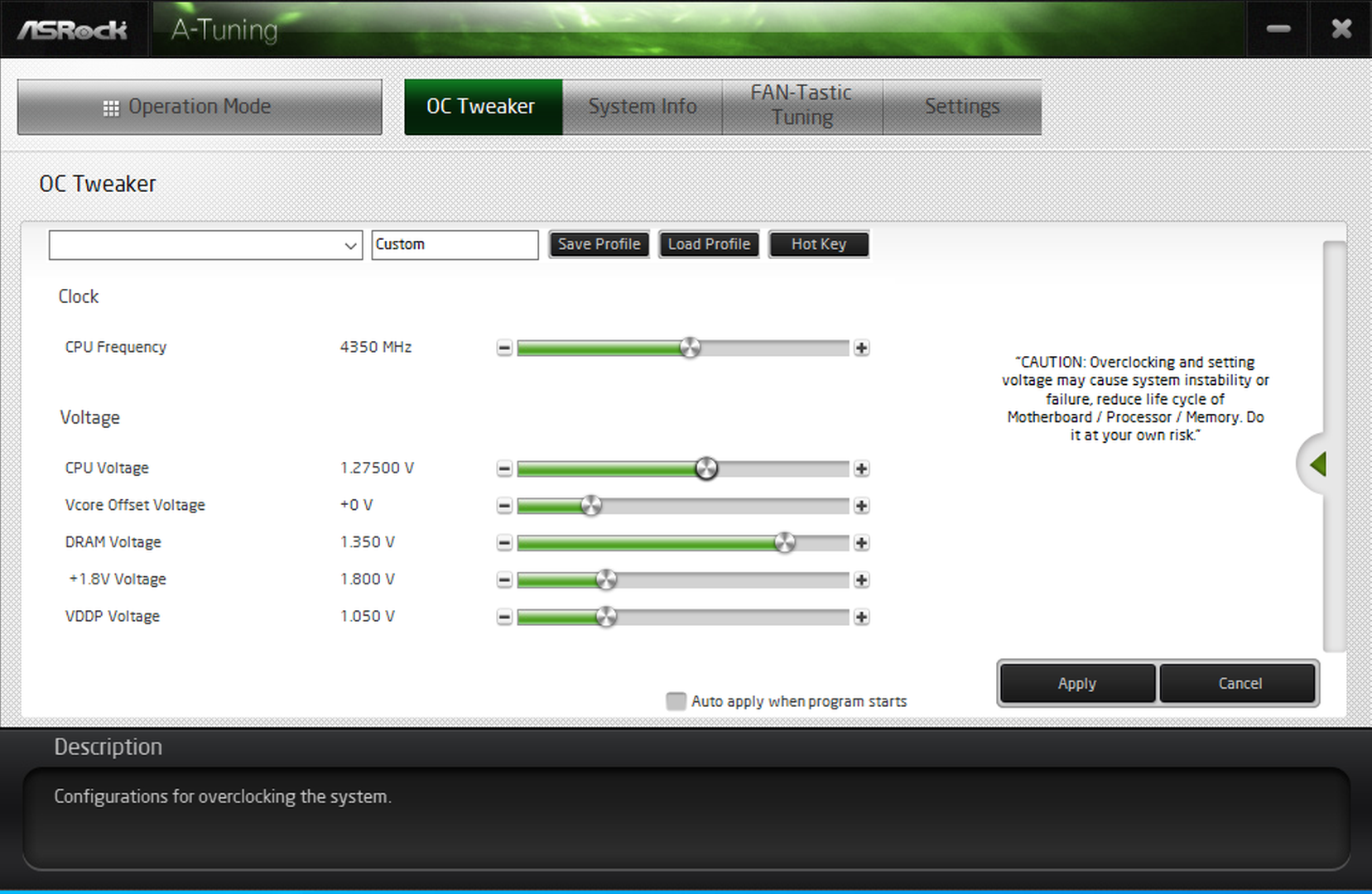Click the 1.800 V value
The width and height of the screenshot is (1372, 894).
point(368,579)
